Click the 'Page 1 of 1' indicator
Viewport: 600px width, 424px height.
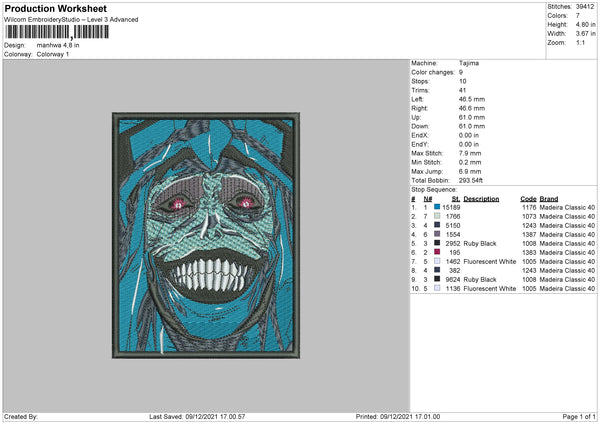(x=579, y=416)
